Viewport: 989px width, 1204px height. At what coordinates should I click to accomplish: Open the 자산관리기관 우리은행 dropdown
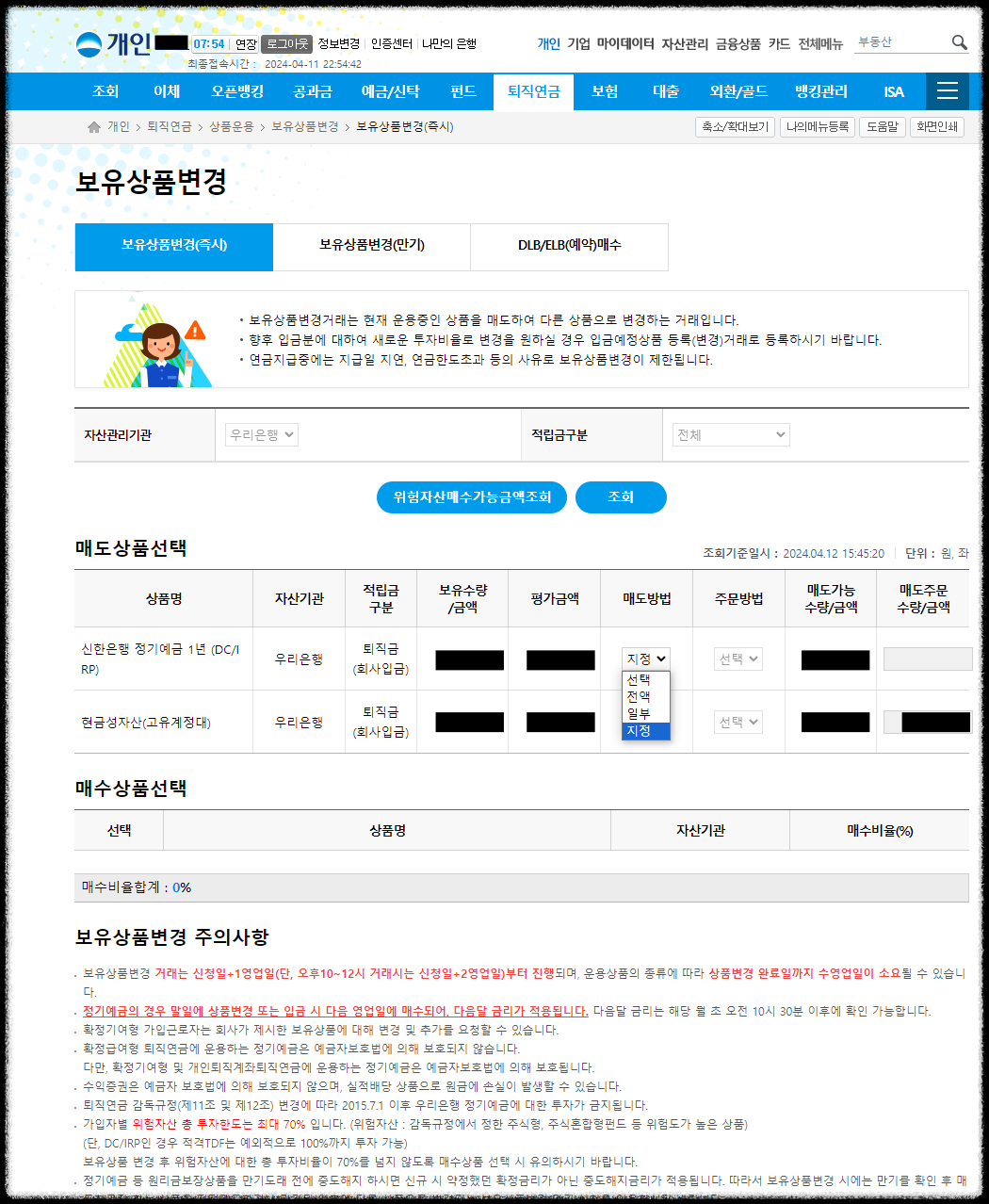tap(260, 434)
